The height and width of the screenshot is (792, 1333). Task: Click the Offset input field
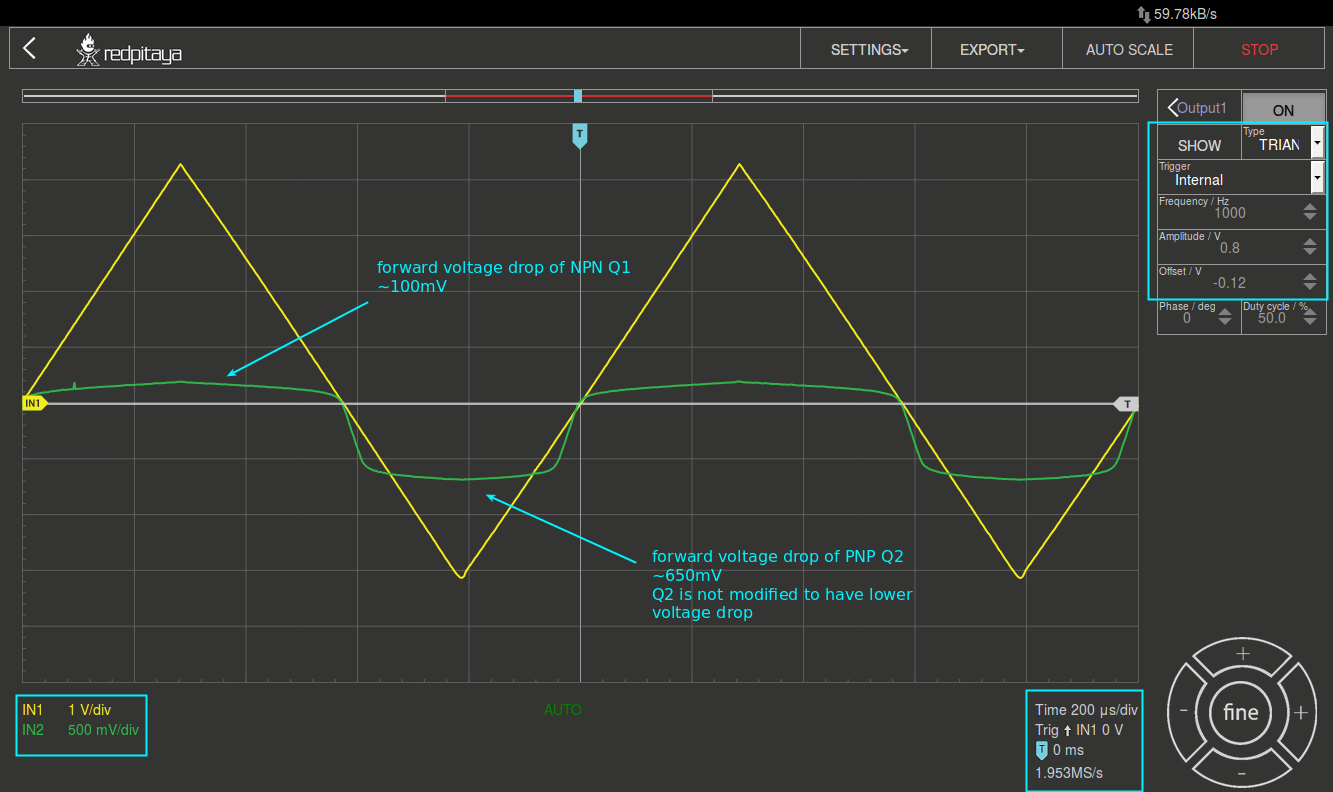1228,282
